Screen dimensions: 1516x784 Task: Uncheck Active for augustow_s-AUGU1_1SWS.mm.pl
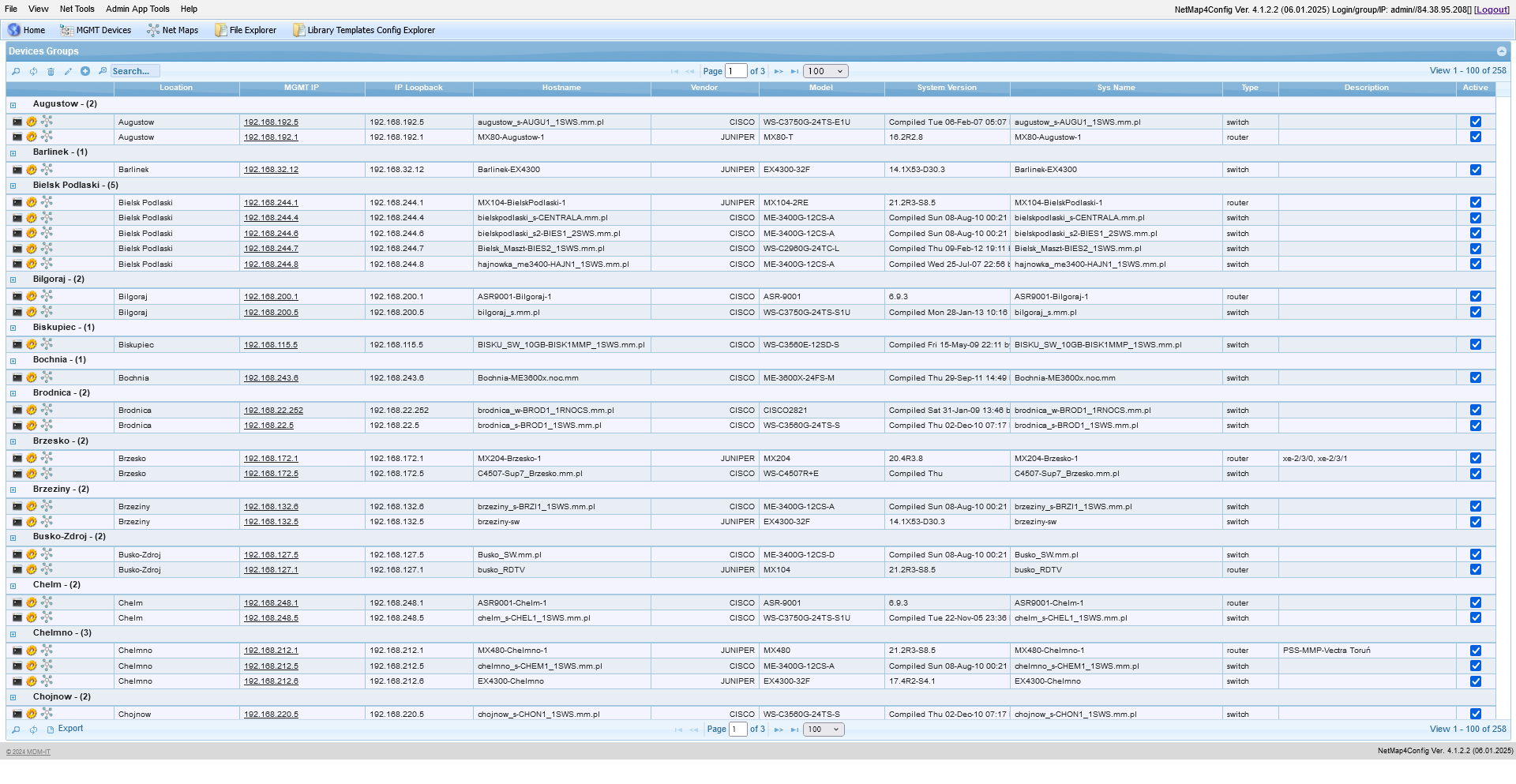coord(1476,122)
